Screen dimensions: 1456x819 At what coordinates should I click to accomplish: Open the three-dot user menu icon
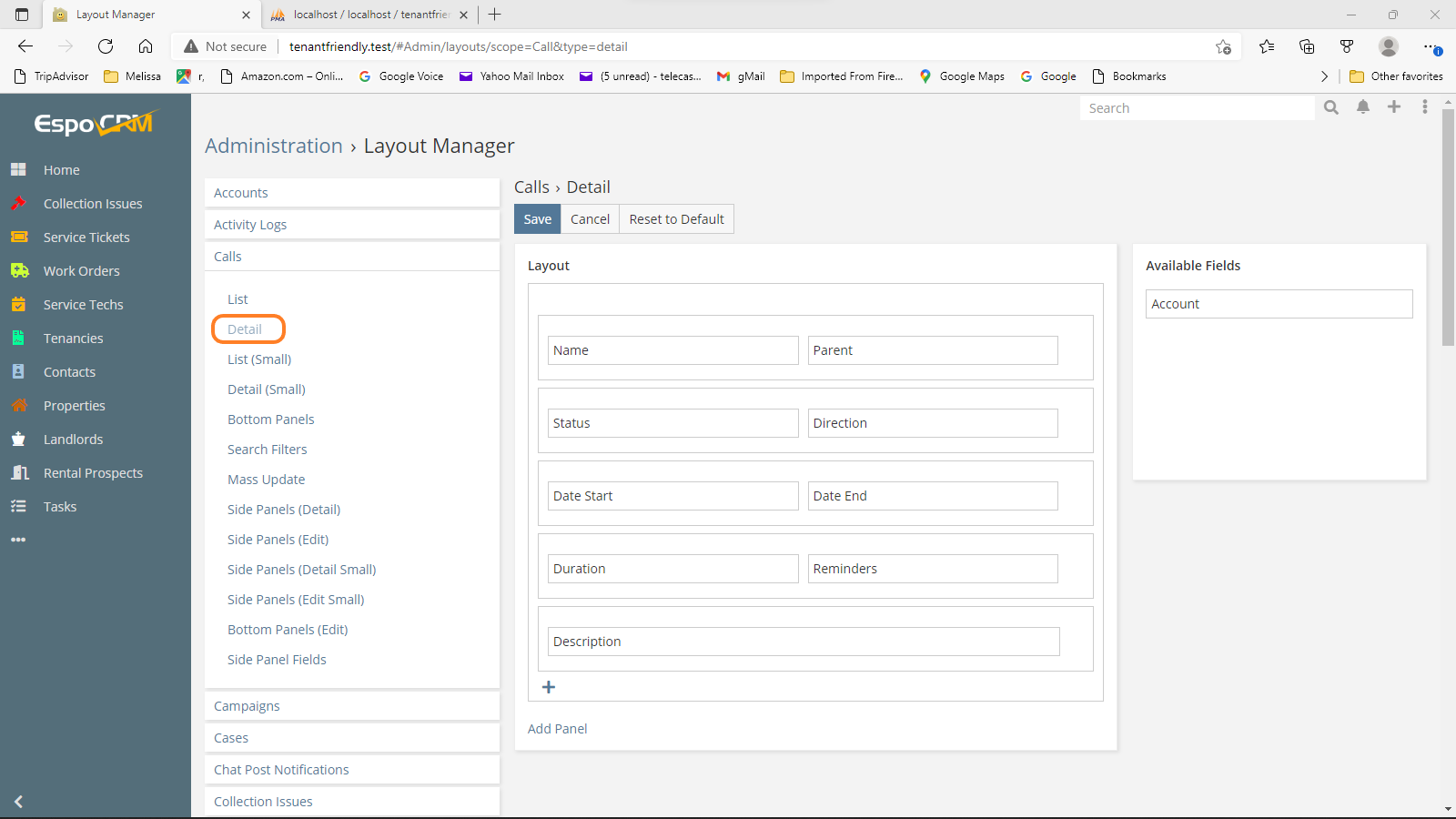coord(1424,107)
